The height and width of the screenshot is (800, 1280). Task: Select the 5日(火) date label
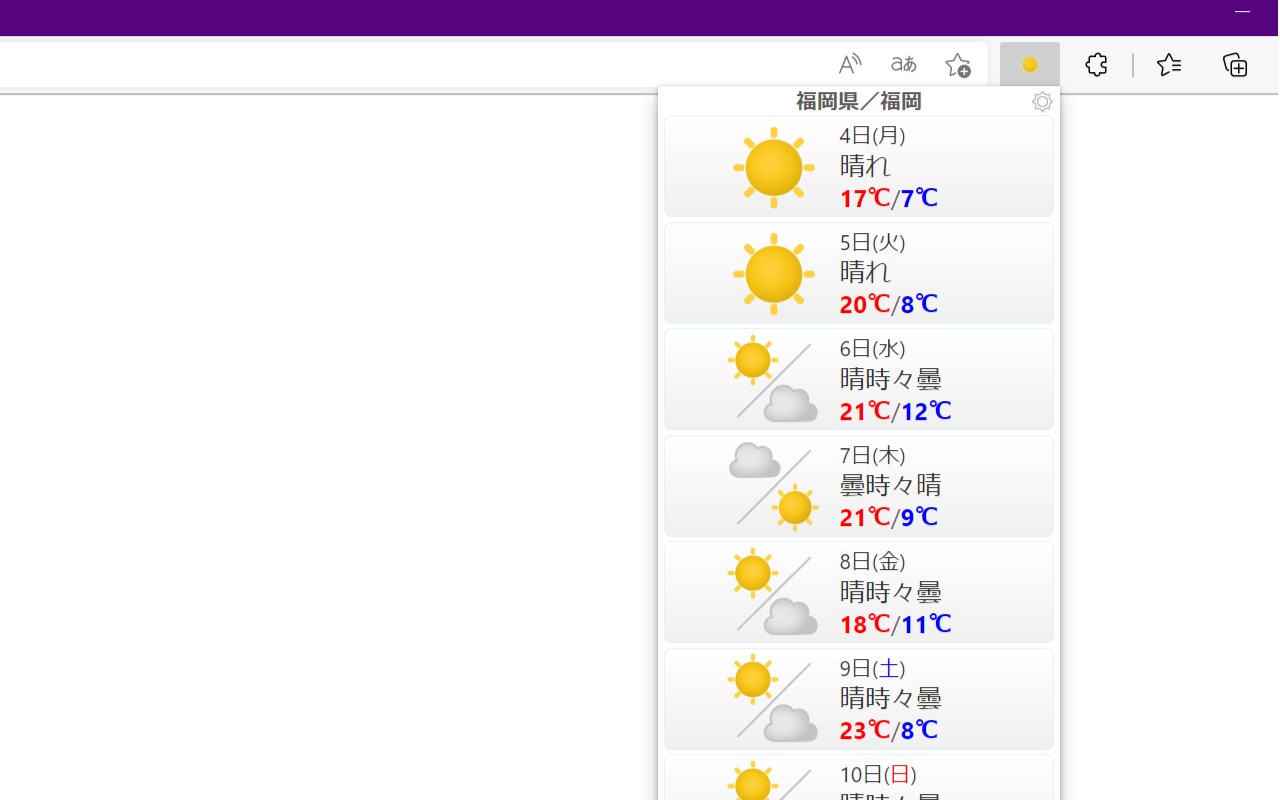tap(872, 242)
